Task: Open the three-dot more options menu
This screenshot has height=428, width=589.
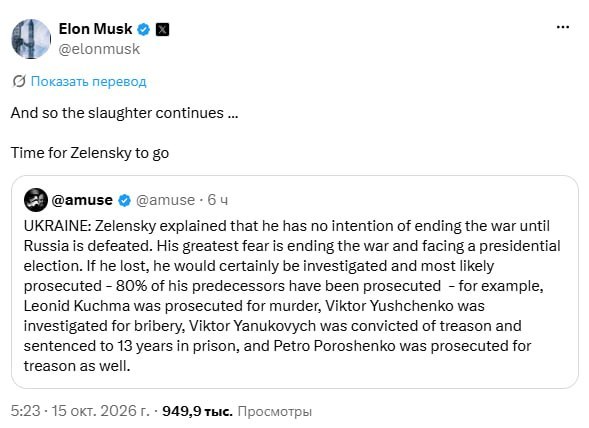Action: click(563, 27)
